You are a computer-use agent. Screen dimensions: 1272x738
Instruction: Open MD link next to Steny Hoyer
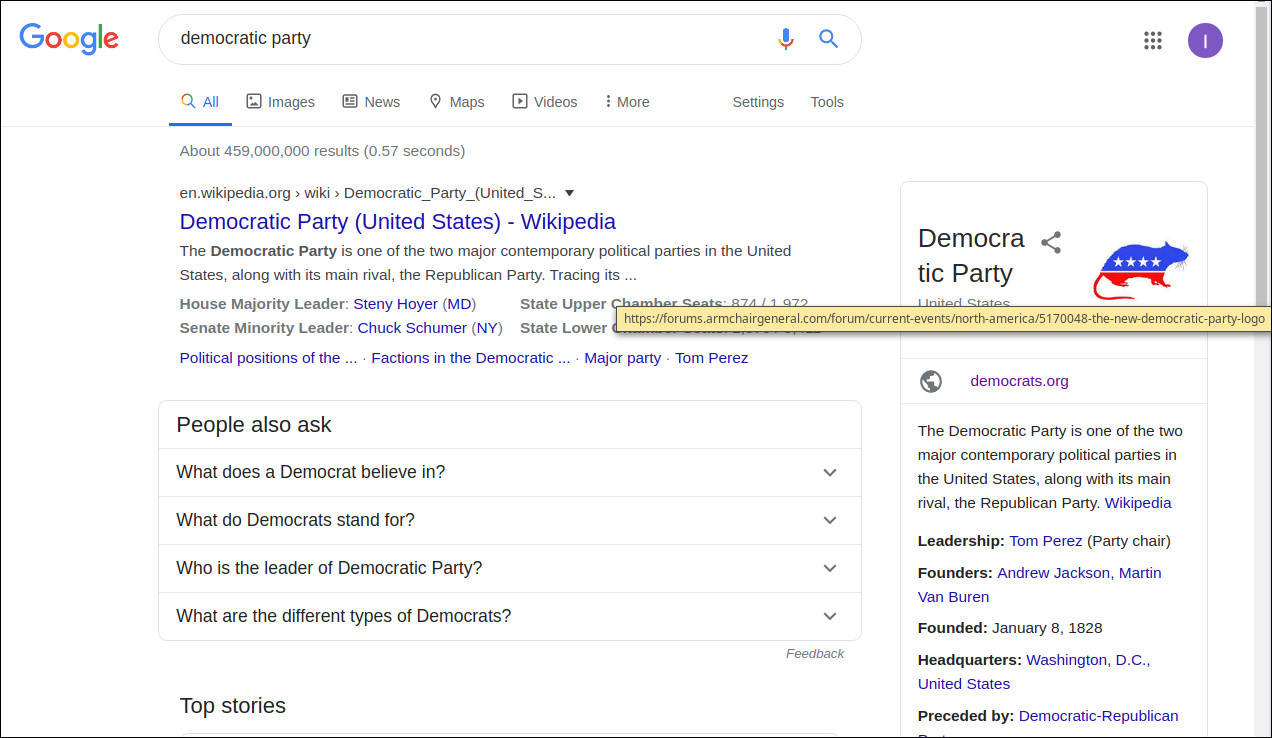459,304
